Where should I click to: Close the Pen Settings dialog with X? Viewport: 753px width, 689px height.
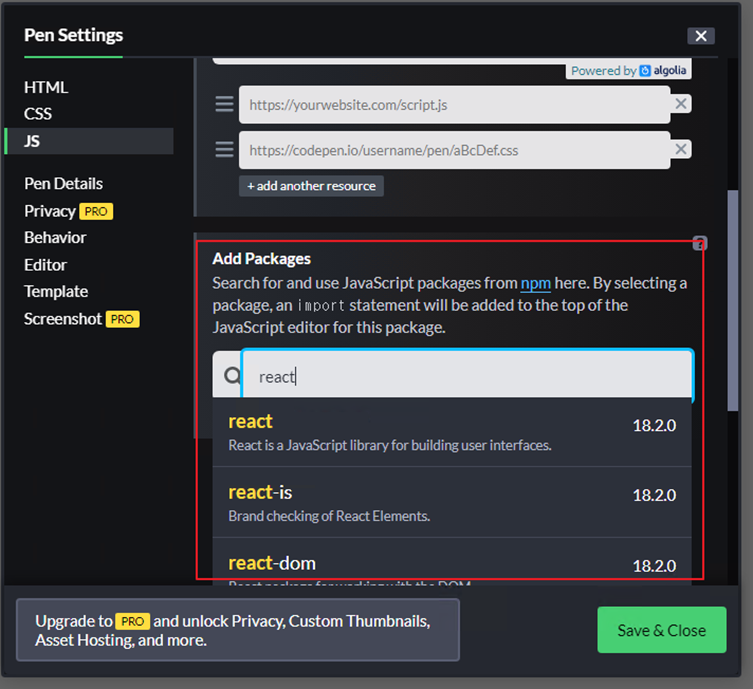[701, 36]
